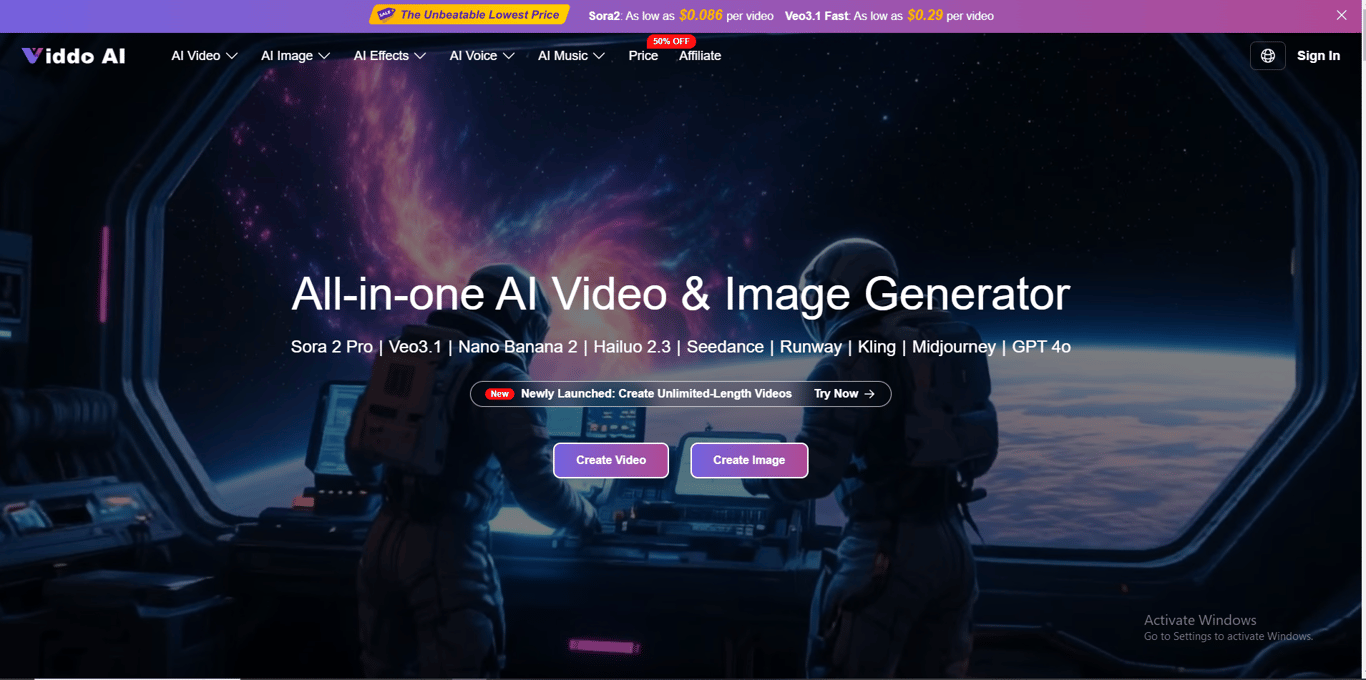The height and width of the screenshot is (680, 1366).
Task: Expand the AI Music dropdown menu
Action: pos(571,56)
